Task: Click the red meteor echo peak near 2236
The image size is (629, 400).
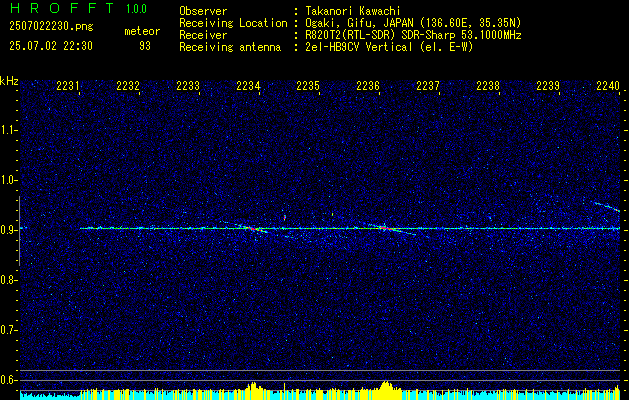Action: [x=386, y=228]
